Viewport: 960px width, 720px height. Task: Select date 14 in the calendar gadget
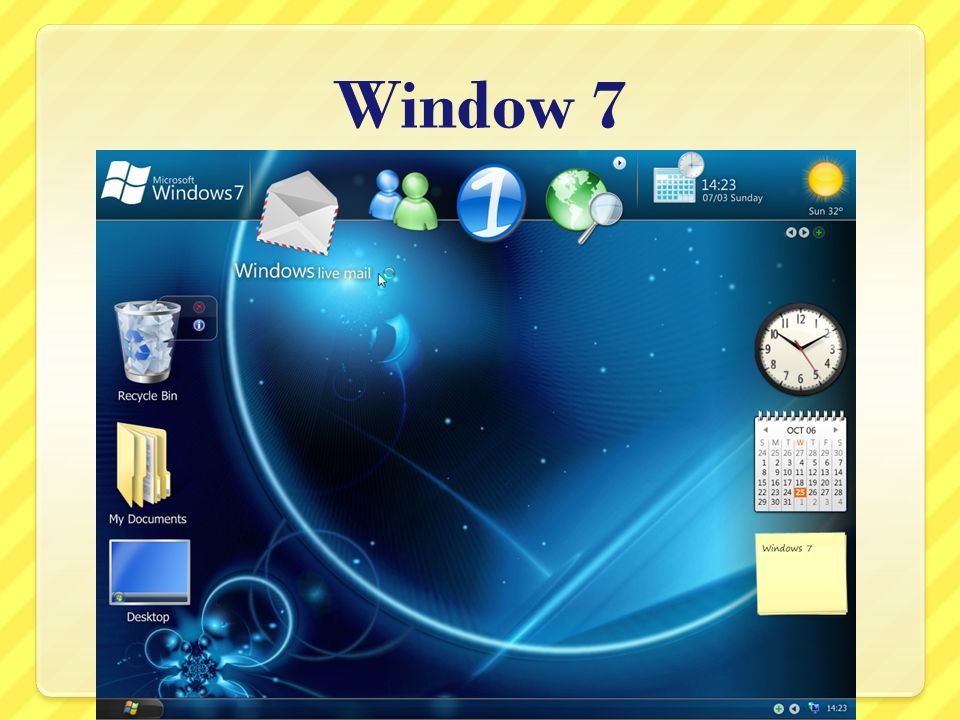[838, 472]
